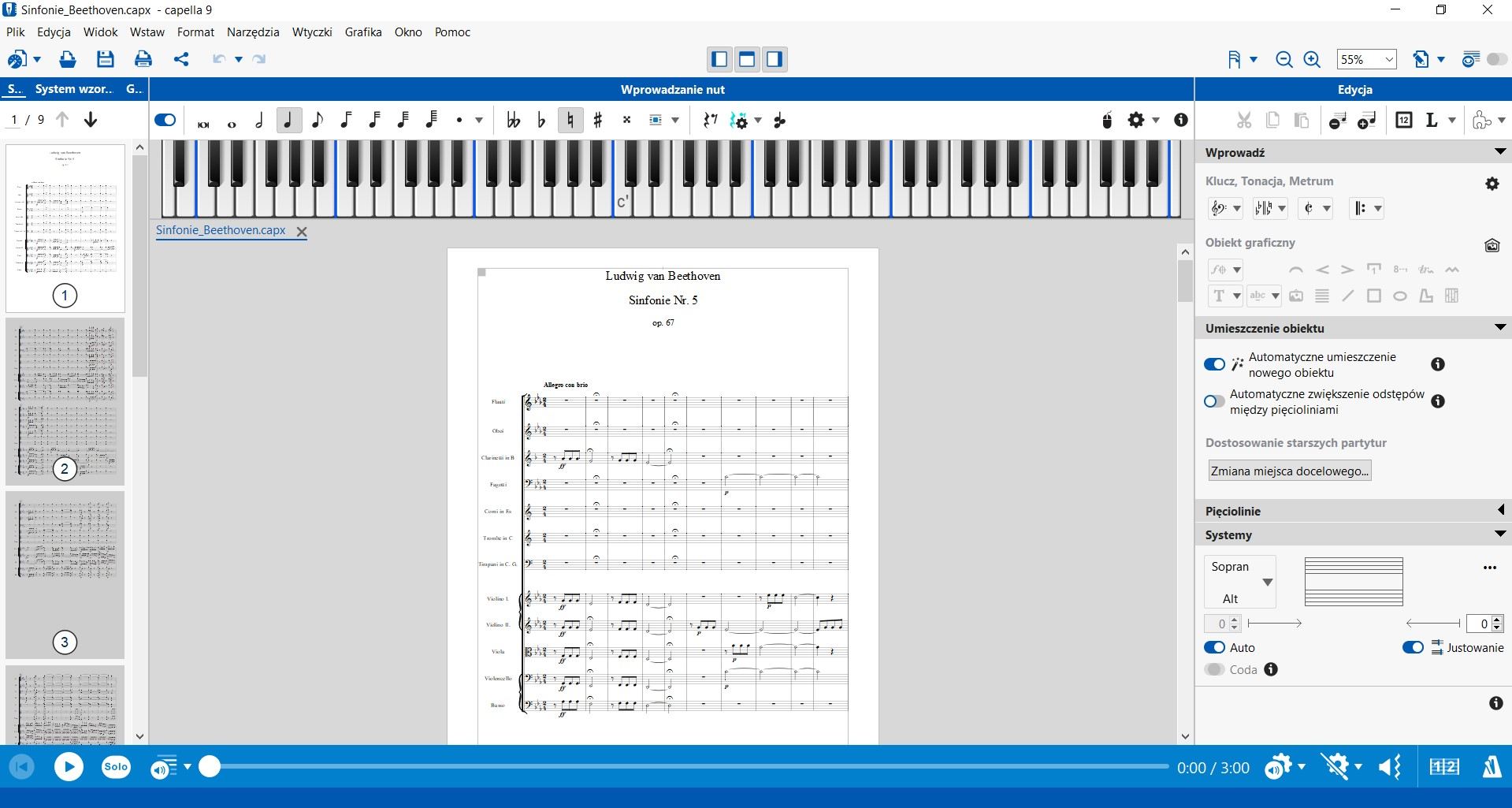Image resolution: width=1512 pixels, height=808 pixels.
Task: Toggle metronome in playback bar
Action: point(1492,767)
